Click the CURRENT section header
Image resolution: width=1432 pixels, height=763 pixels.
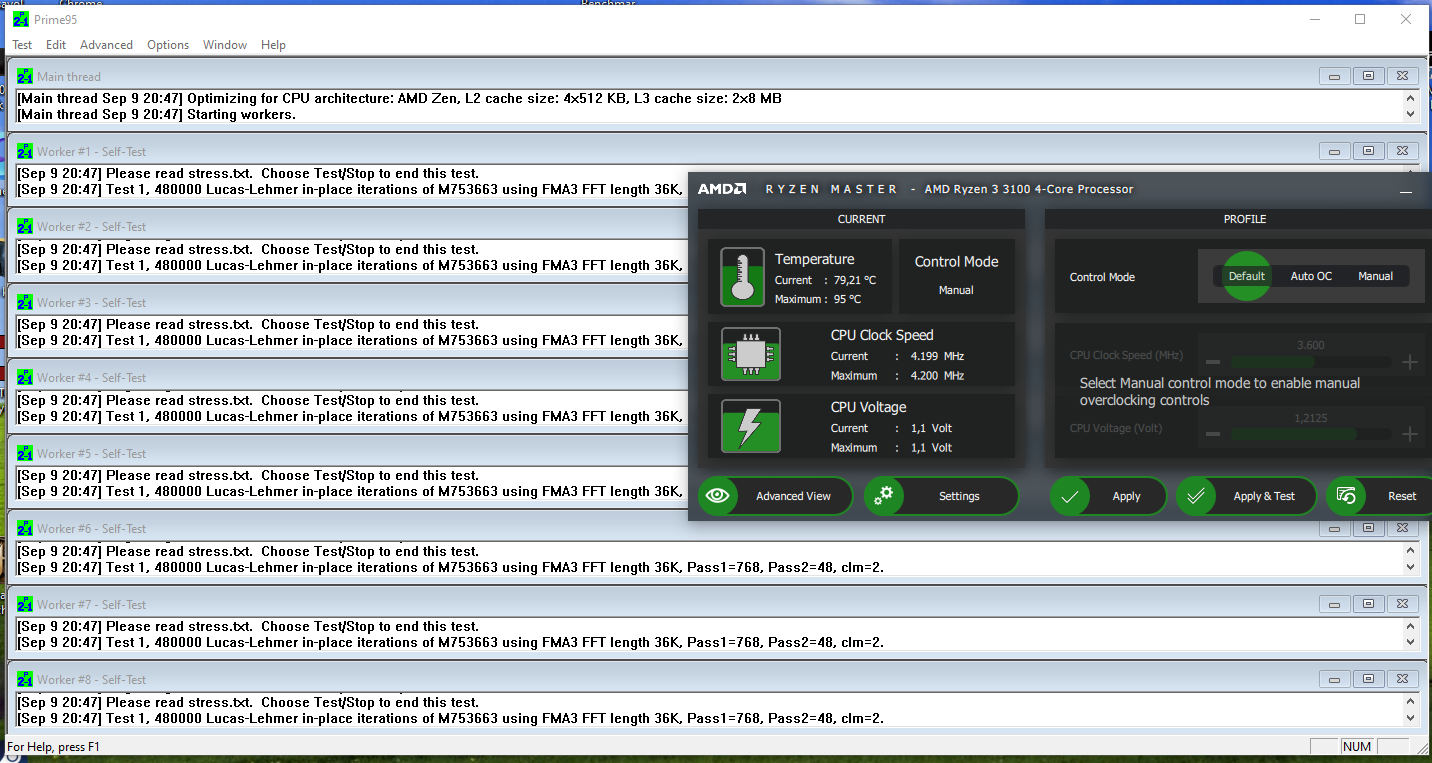[861, 219]
